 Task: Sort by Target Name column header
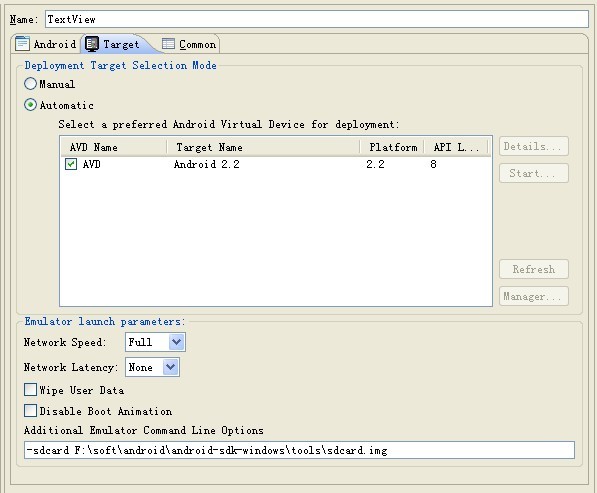click(263, 147)
